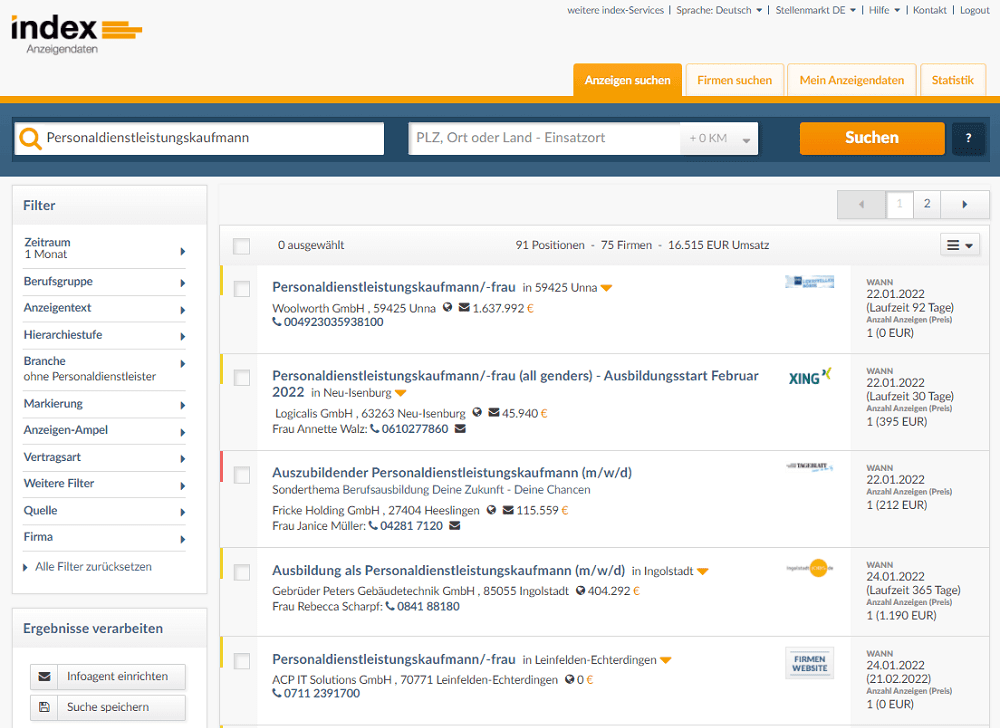Go to previous results page arrow
The height and width of the screenshot is (728, 1000).
tap(862, 205)
